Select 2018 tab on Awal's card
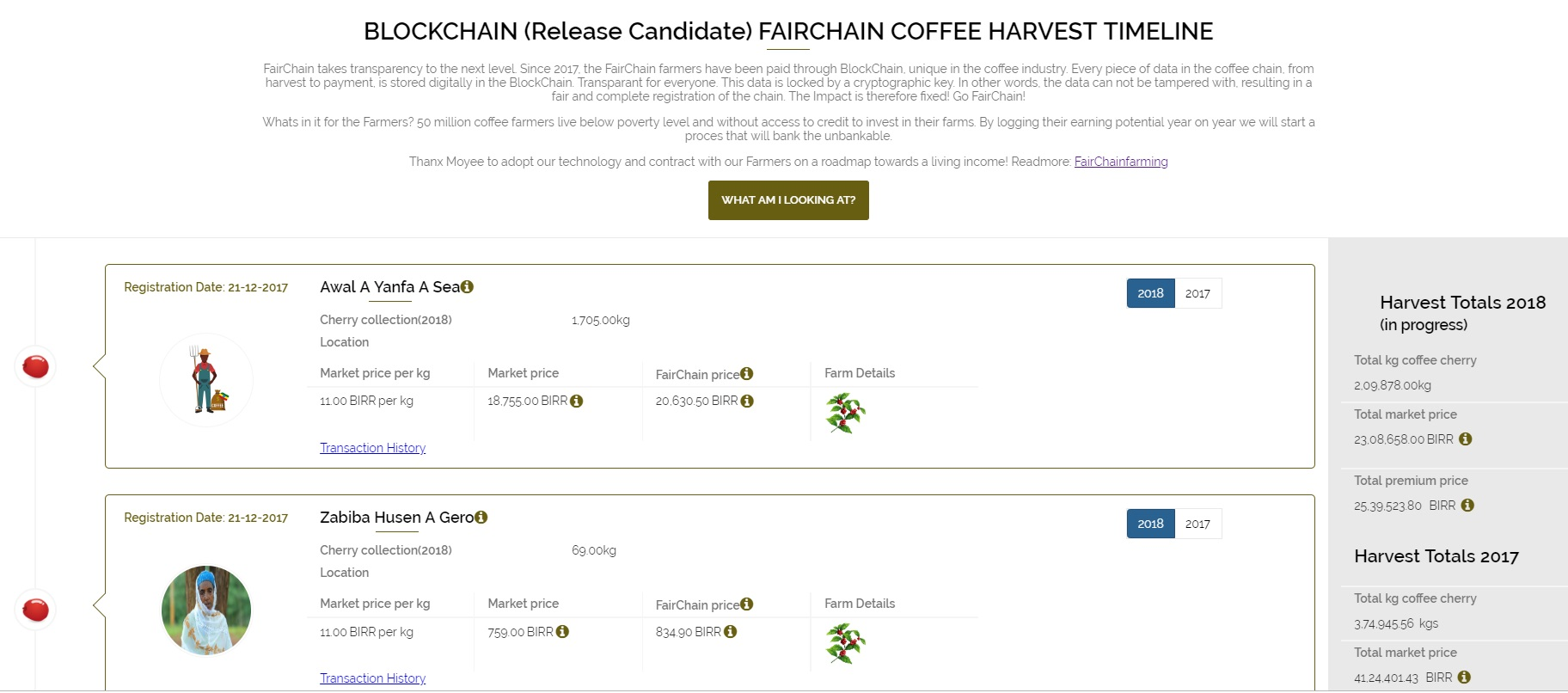Image resolution: width=1568 pixels, height=693 pixels. (1150, 294)
